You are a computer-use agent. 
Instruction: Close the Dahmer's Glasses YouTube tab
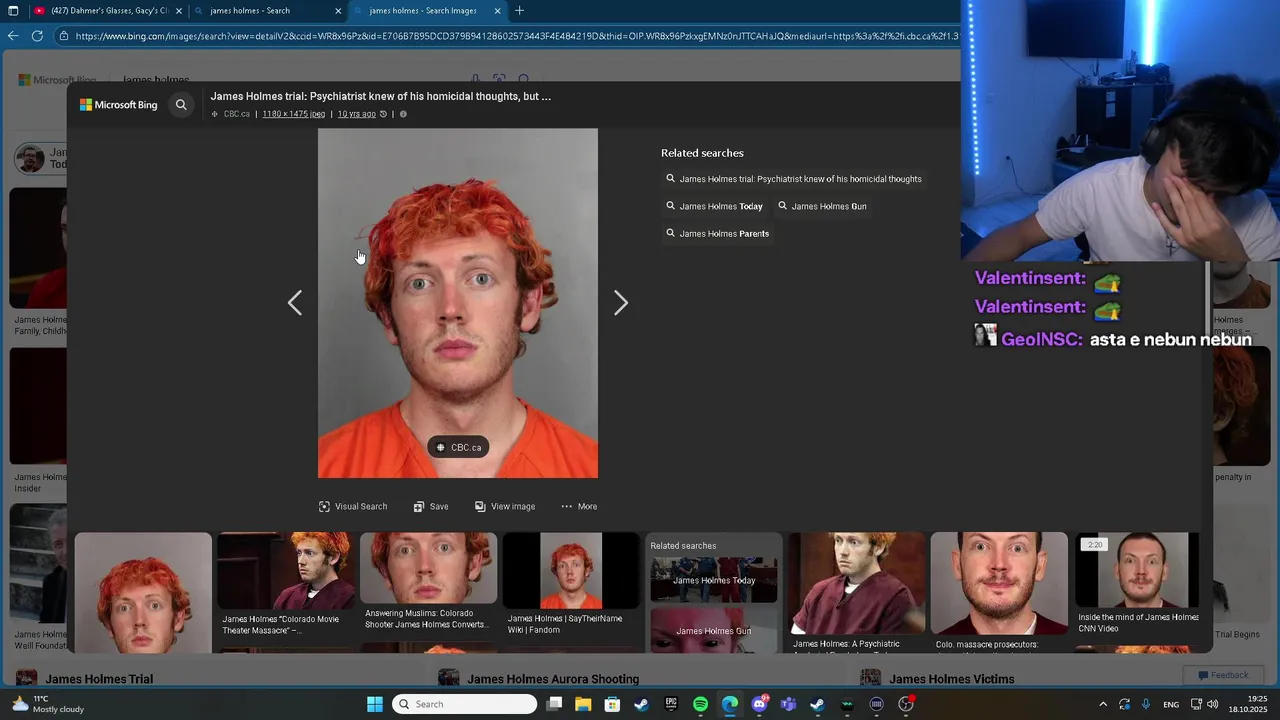click(x=179, y=11)
